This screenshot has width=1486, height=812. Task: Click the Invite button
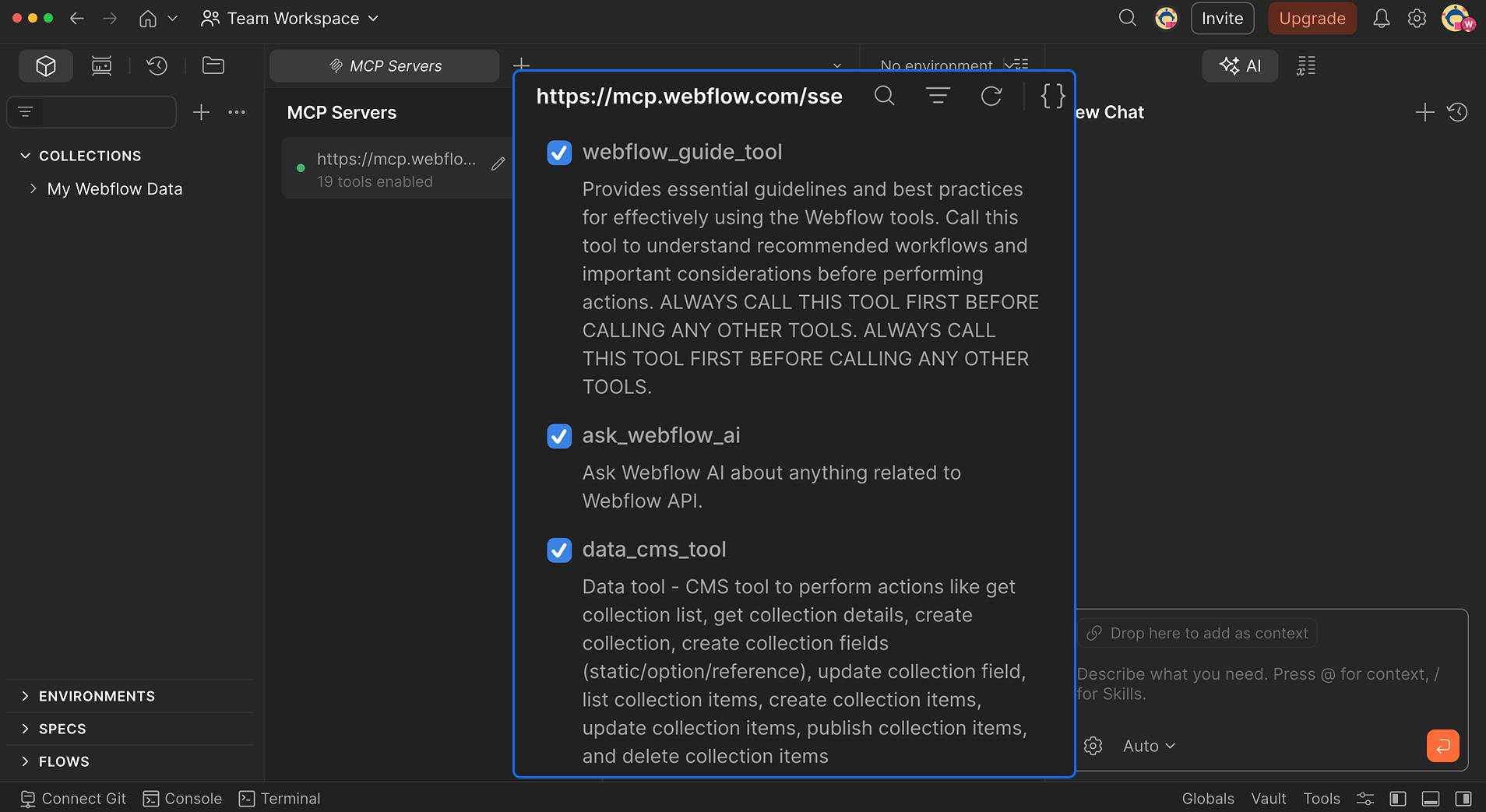coord(1222,19)
